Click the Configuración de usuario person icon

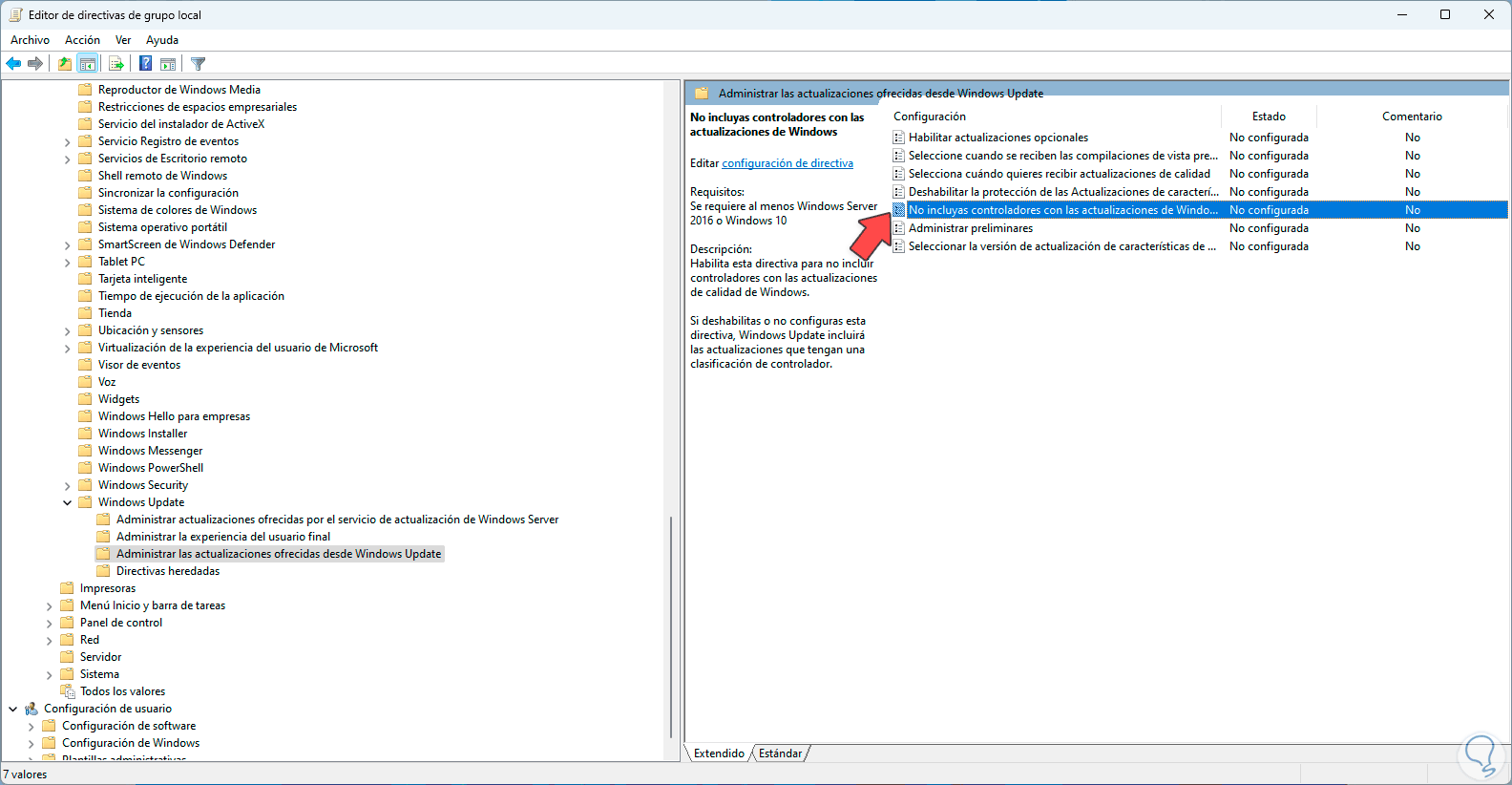[x=31, y=709]
